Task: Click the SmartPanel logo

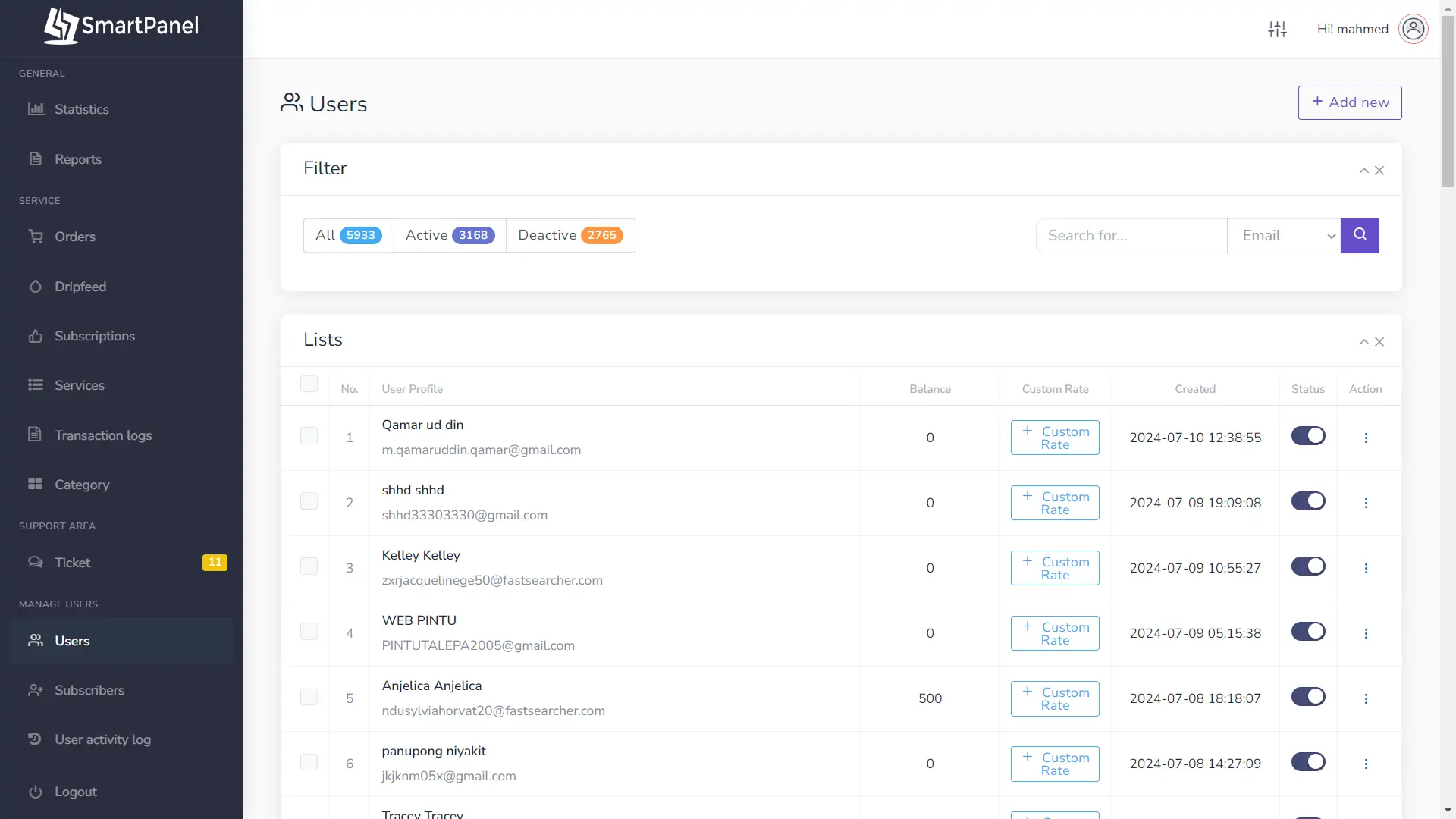Action: tap(121, 27)
